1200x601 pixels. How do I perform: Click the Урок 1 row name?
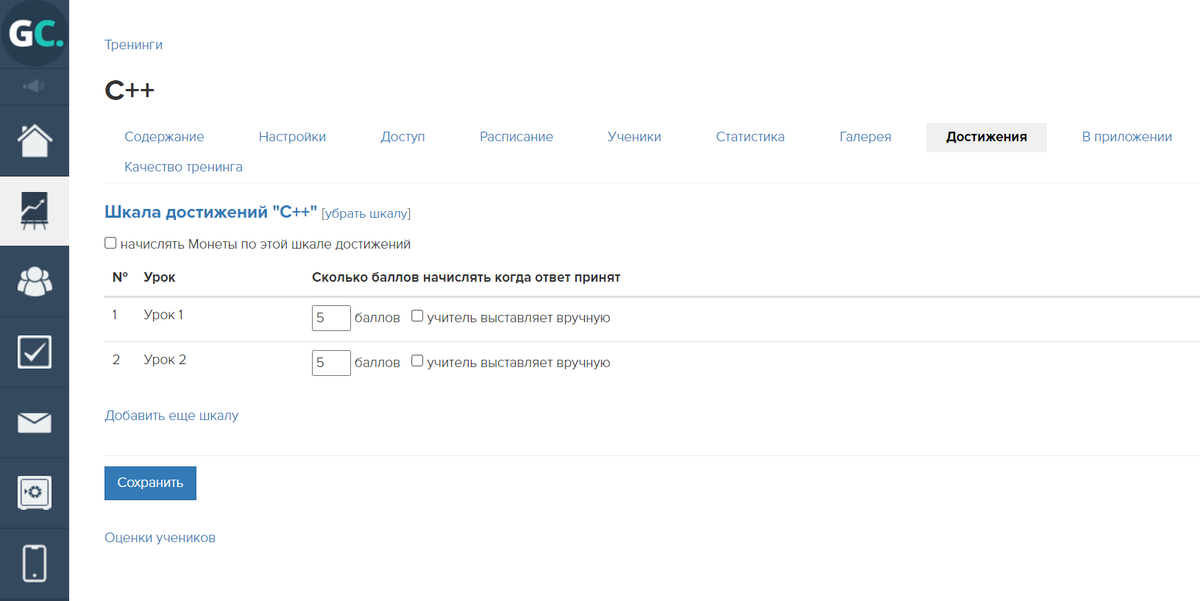[164, 315]
